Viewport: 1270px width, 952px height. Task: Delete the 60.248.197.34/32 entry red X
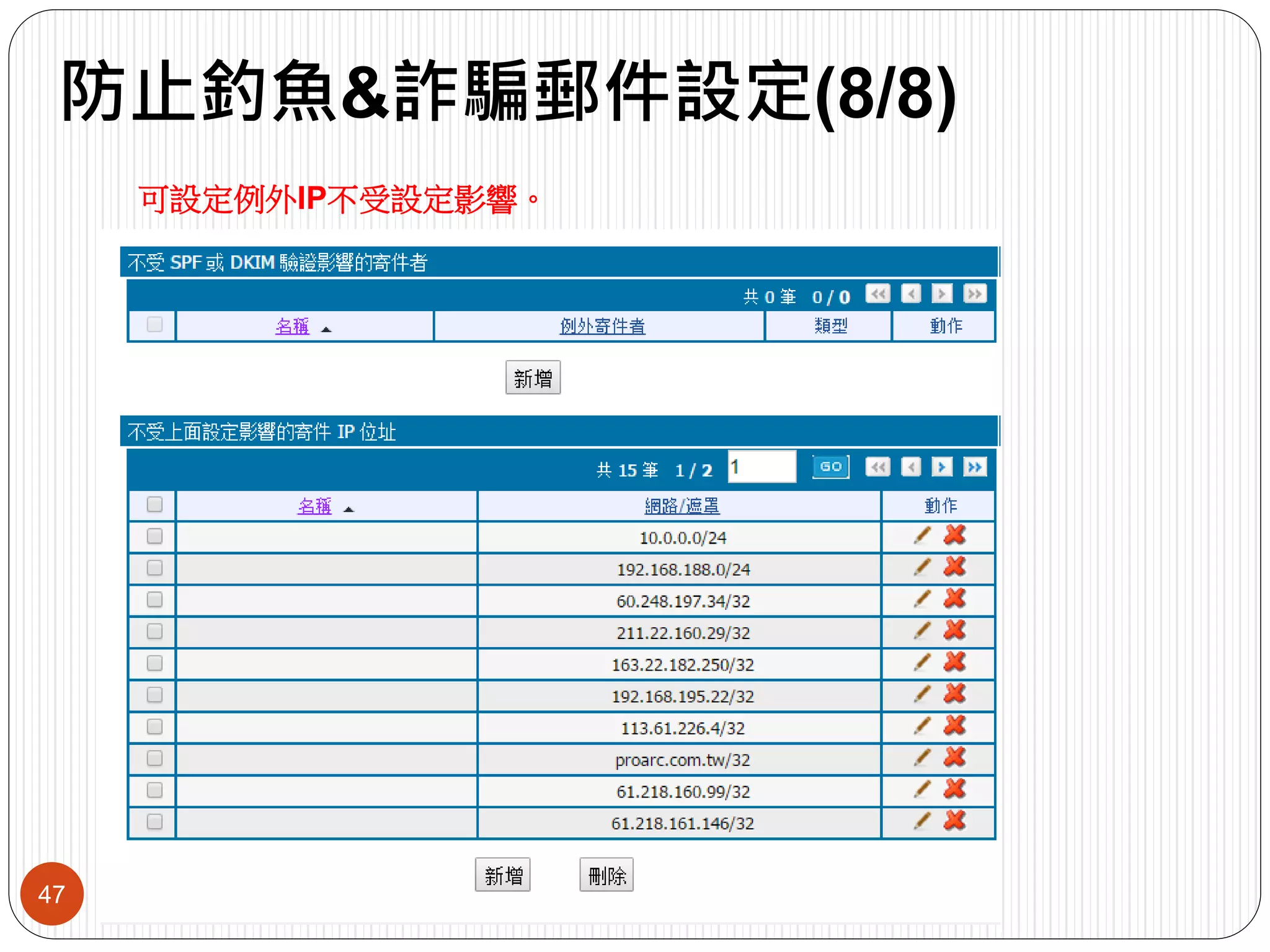pyautogui.click(x=954, y=598)
